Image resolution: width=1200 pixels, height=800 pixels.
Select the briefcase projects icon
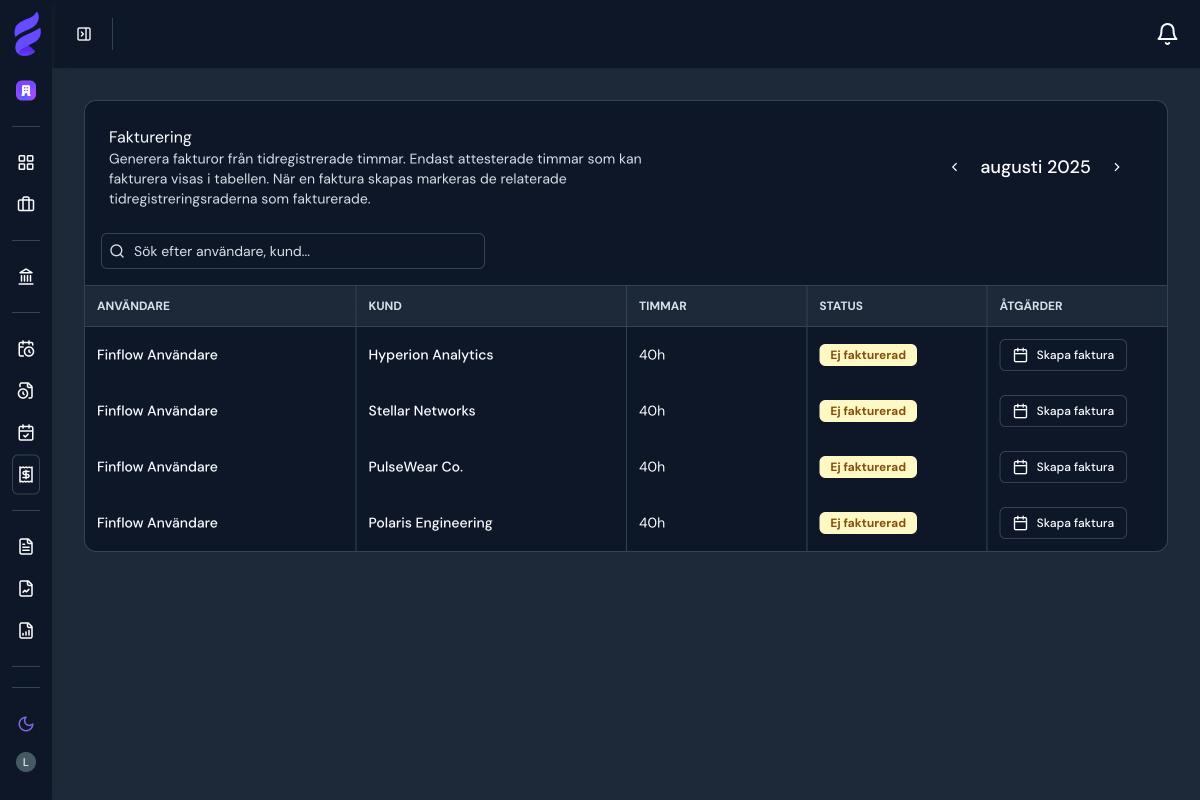click(x=26, y=204)
